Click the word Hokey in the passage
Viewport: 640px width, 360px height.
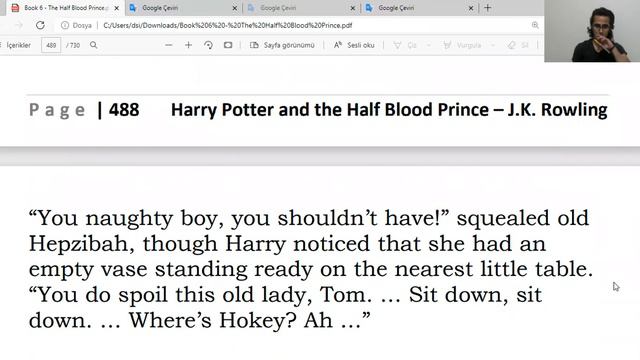(x=258, y=320)
